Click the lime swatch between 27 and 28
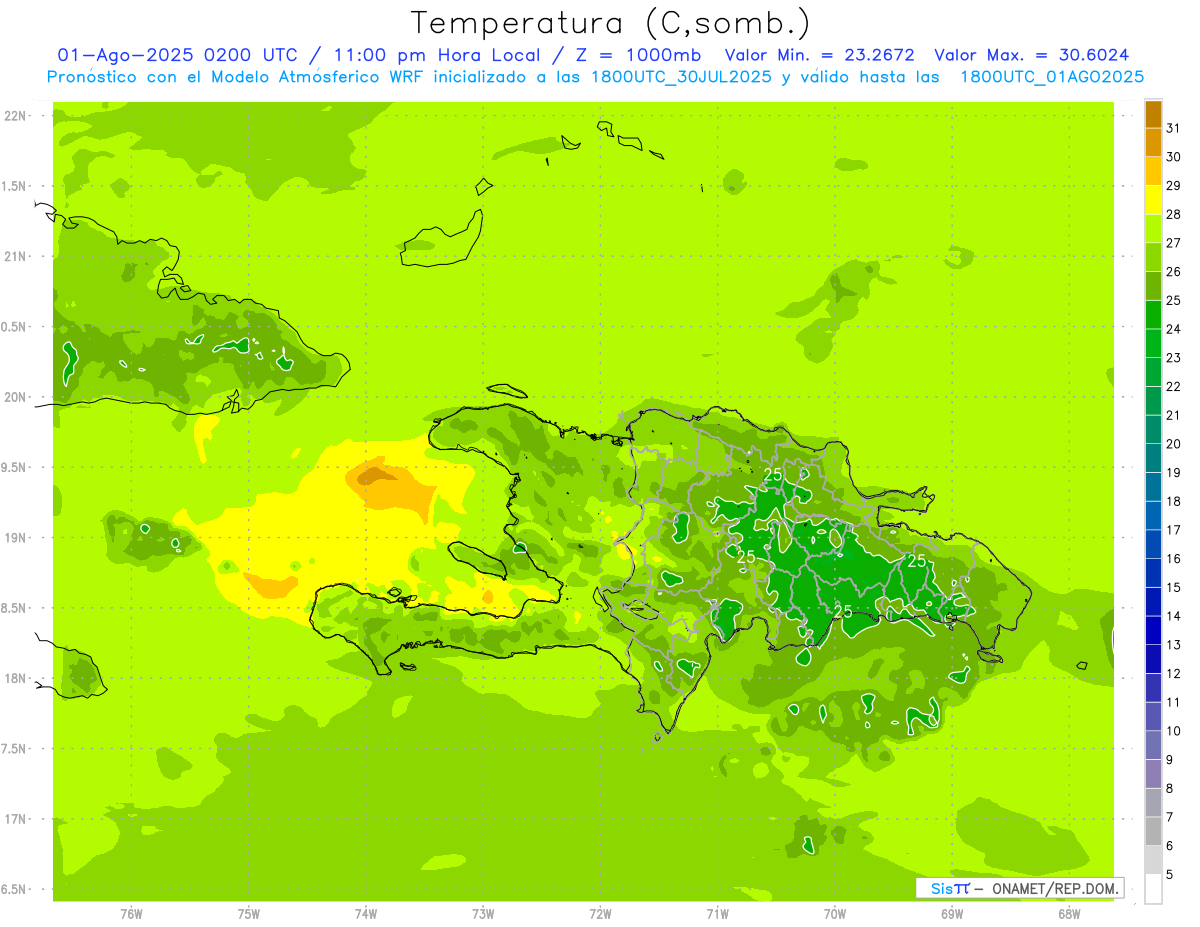Viewport: 1200px width, 927px height. tap(1153, 229)
